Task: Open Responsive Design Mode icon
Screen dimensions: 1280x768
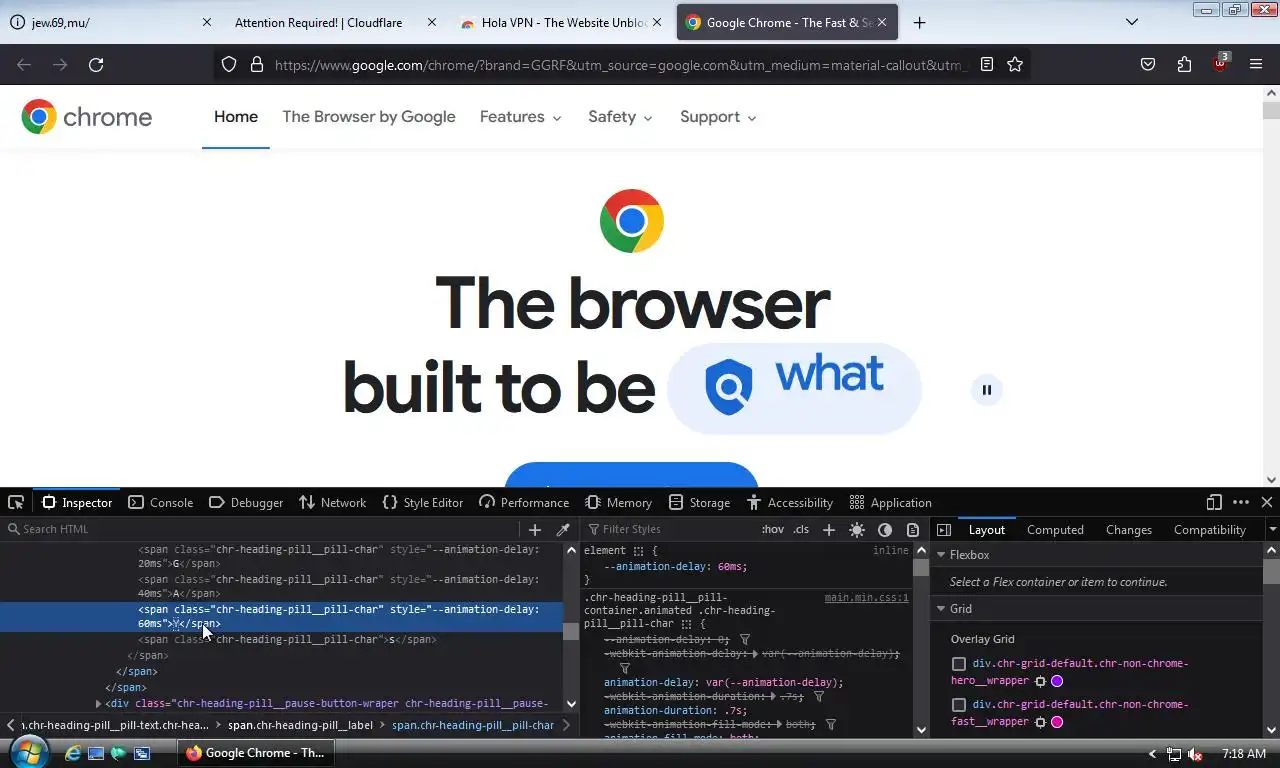Action: tap(1214, 502)
